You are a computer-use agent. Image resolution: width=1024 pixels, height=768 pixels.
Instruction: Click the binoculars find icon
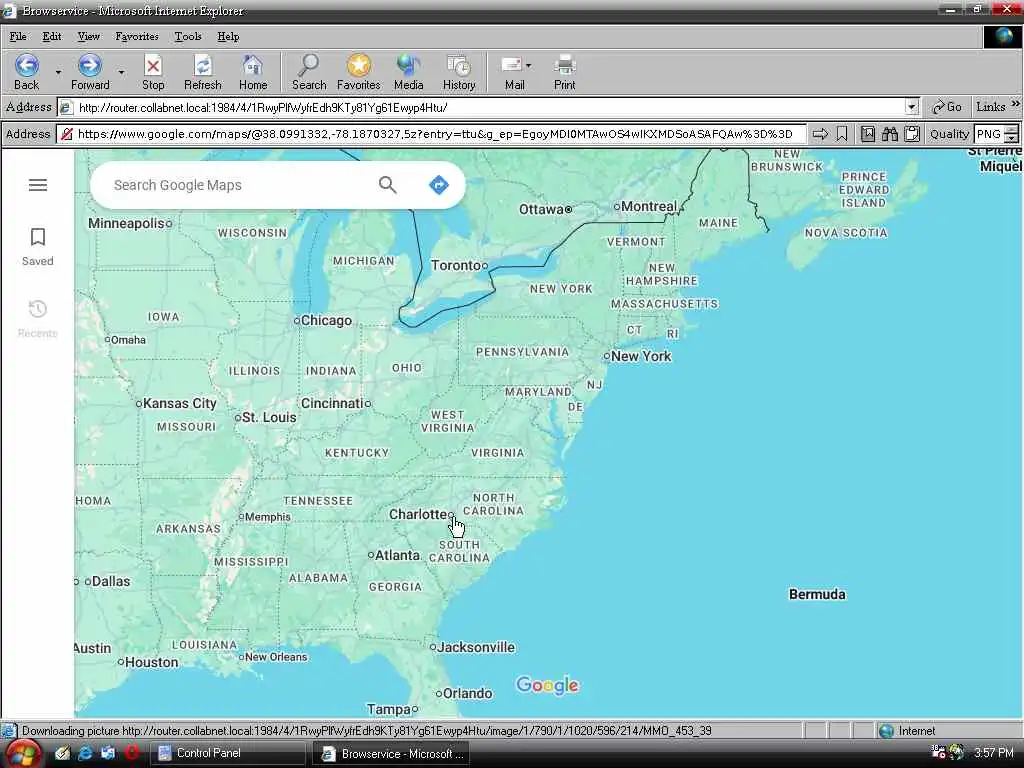pos(889,134)
